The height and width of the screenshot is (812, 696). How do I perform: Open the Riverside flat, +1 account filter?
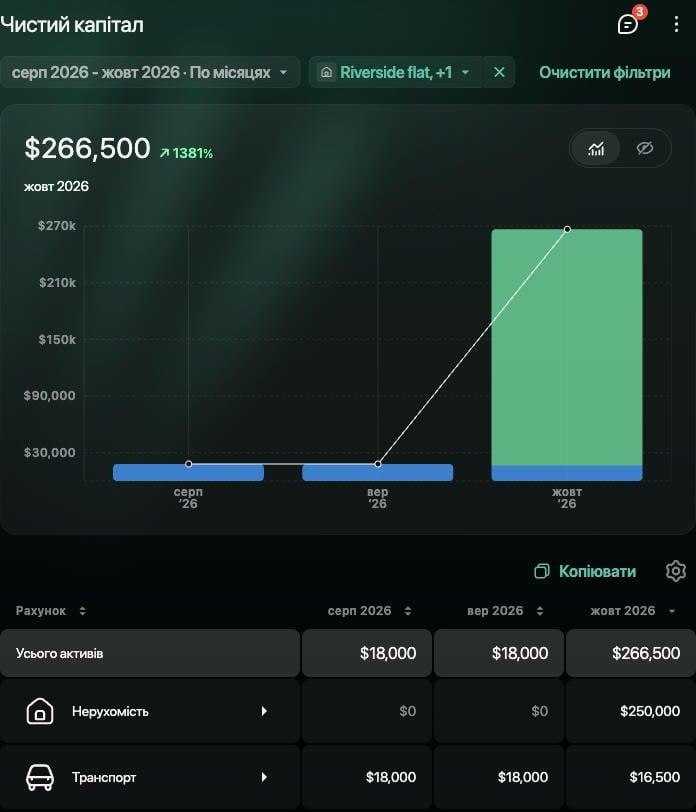396,72
